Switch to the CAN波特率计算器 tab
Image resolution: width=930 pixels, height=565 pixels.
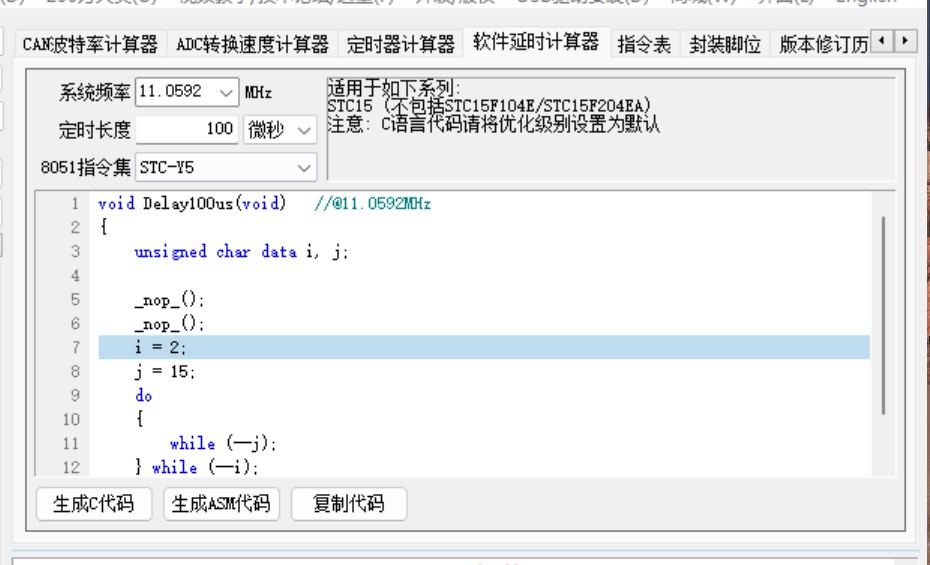[91, 44]
